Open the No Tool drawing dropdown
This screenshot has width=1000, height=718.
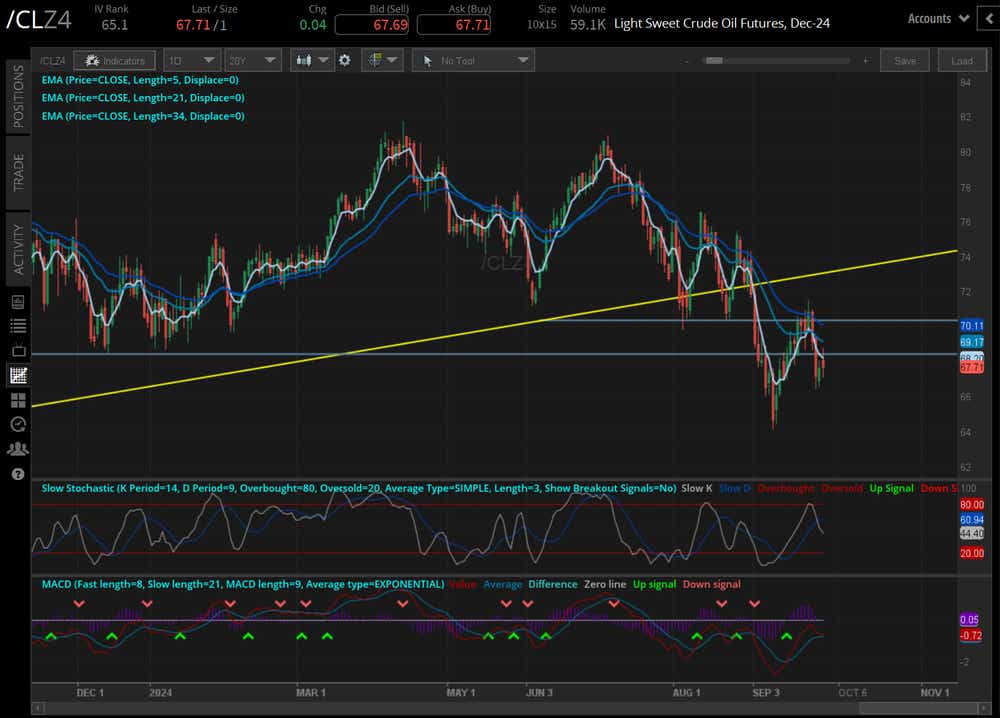tap(473, 61)
